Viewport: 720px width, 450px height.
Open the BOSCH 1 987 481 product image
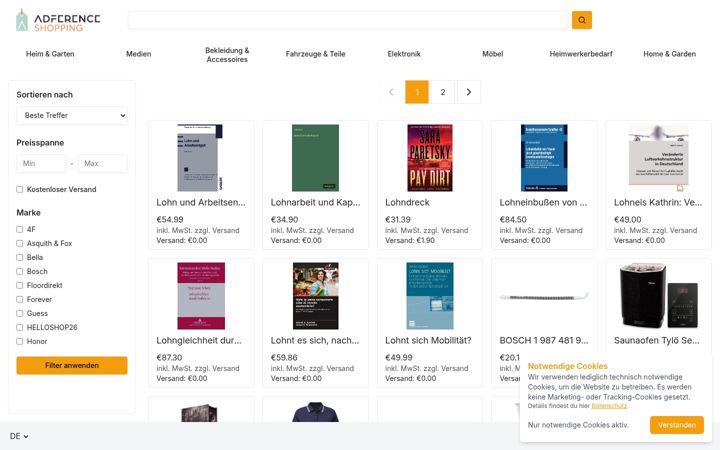click(544, 297)
